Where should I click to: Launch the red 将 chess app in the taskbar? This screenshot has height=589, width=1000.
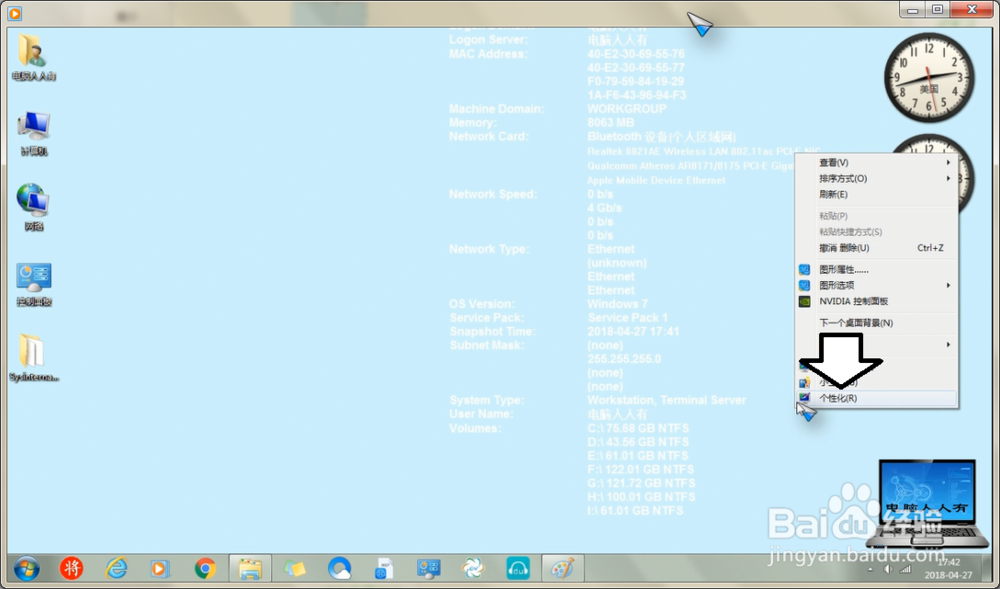click(x=71, y=568)
